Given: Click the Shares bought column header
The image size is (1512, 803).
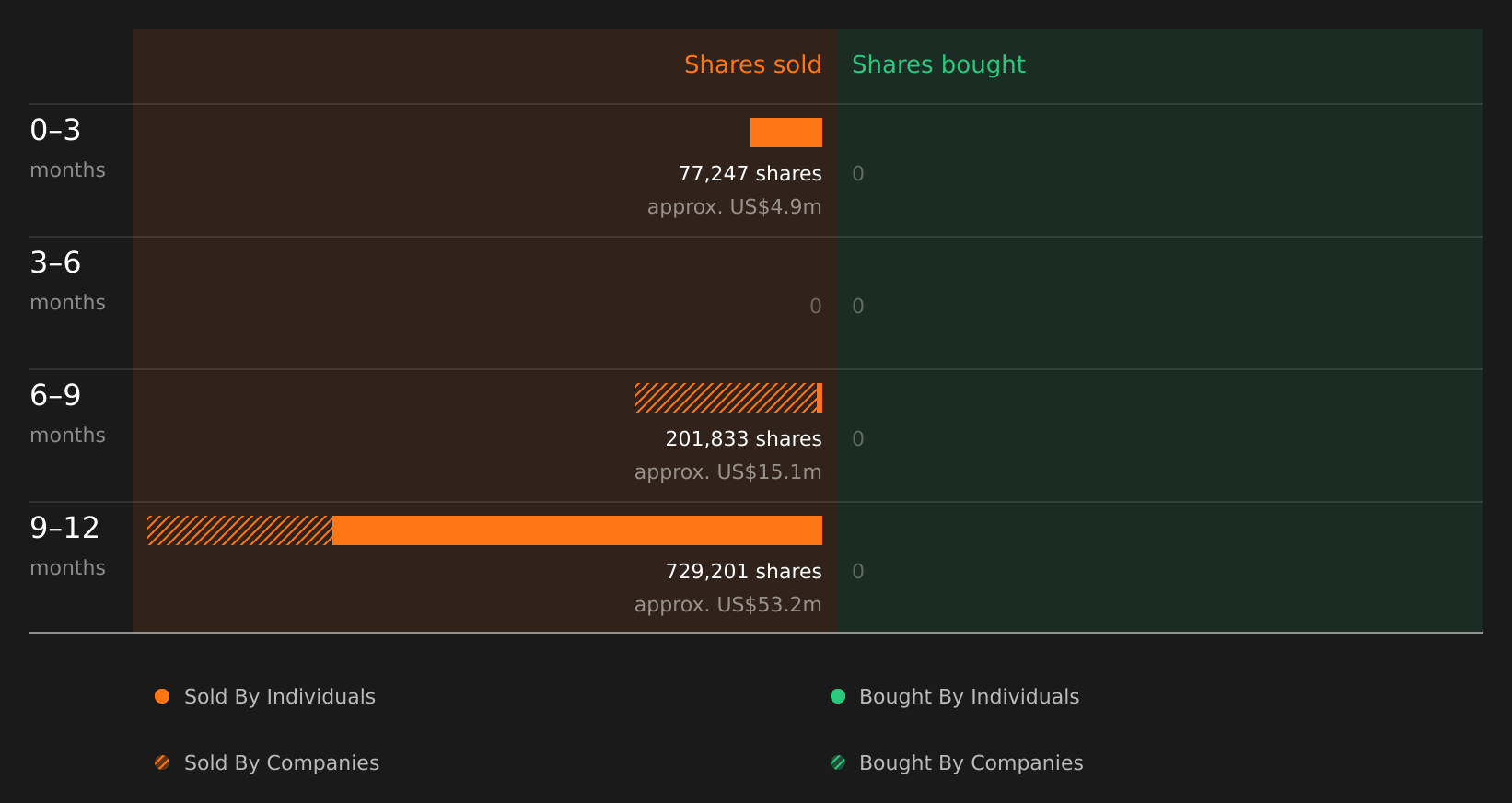Looking at the screenshot, I should (938, 64).
